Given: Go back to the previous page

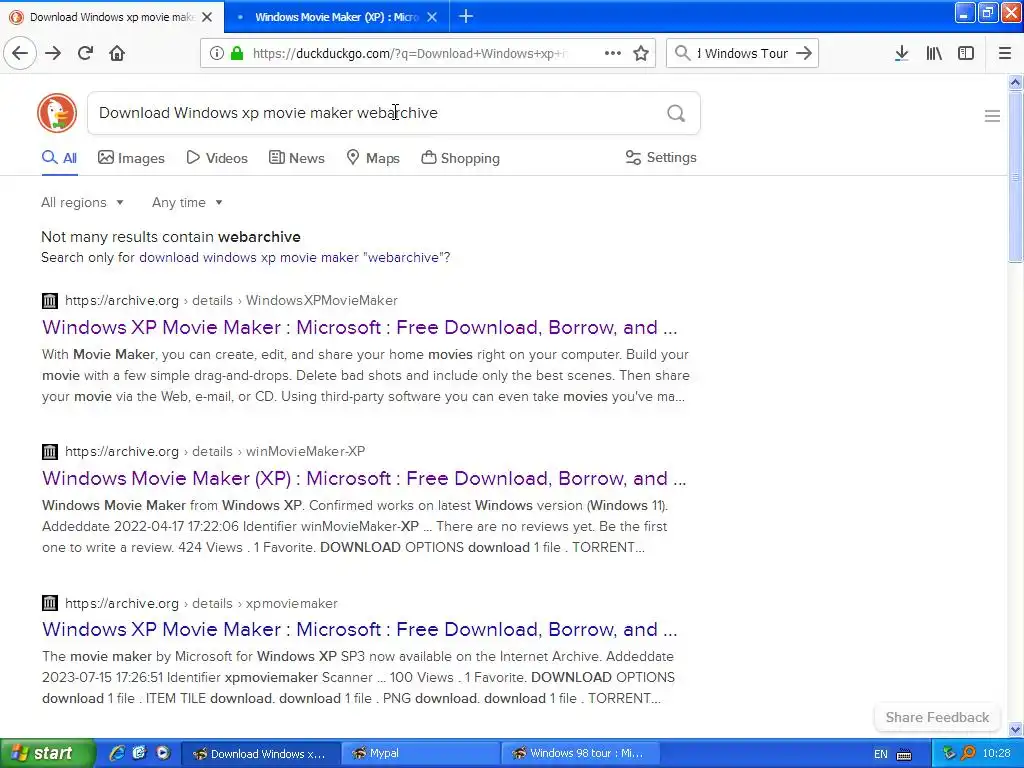Looking at the screenshot, I should [x=20, y=53].
